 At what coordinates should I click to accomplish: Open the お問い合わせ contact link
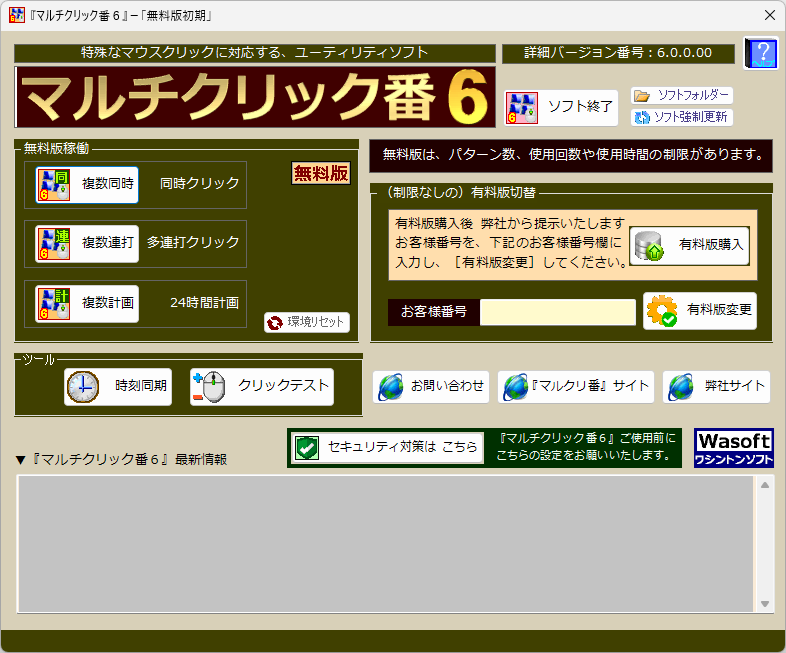click(x=431, y=387)
